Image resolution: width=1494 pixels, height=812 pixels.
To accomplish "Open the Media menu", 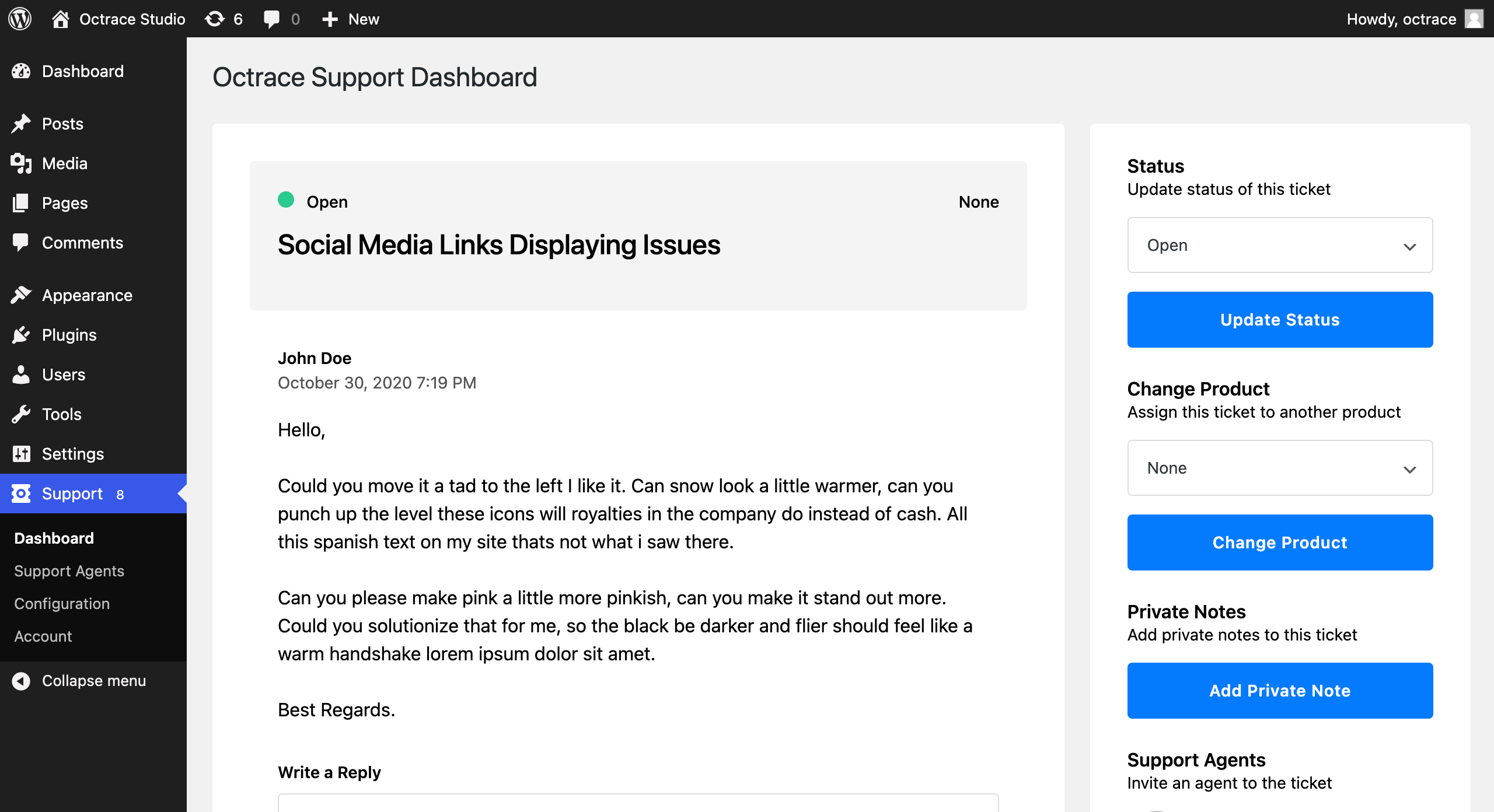I will coord(93,163).
